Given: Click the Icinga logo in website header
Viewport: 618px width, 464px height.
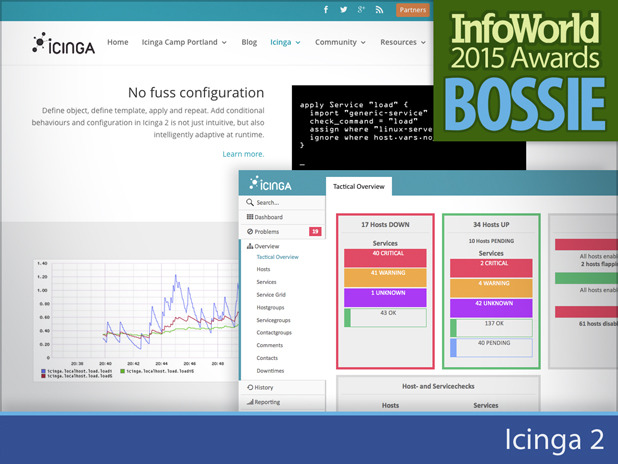Looking at the screenshot, I should pyautogui.click(x=63, y=43).
